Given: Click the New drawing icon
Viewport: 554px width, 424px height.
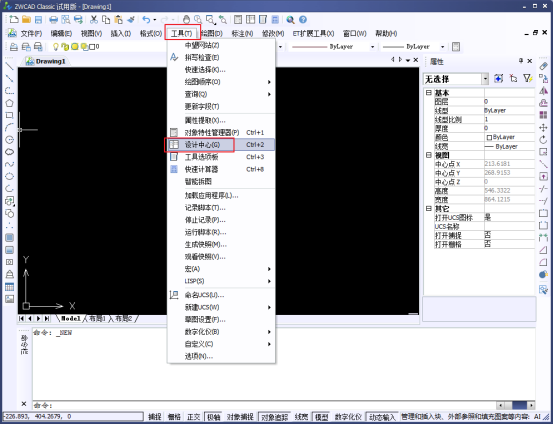Looking at the screenshot, I should click(x=14, y=19).
